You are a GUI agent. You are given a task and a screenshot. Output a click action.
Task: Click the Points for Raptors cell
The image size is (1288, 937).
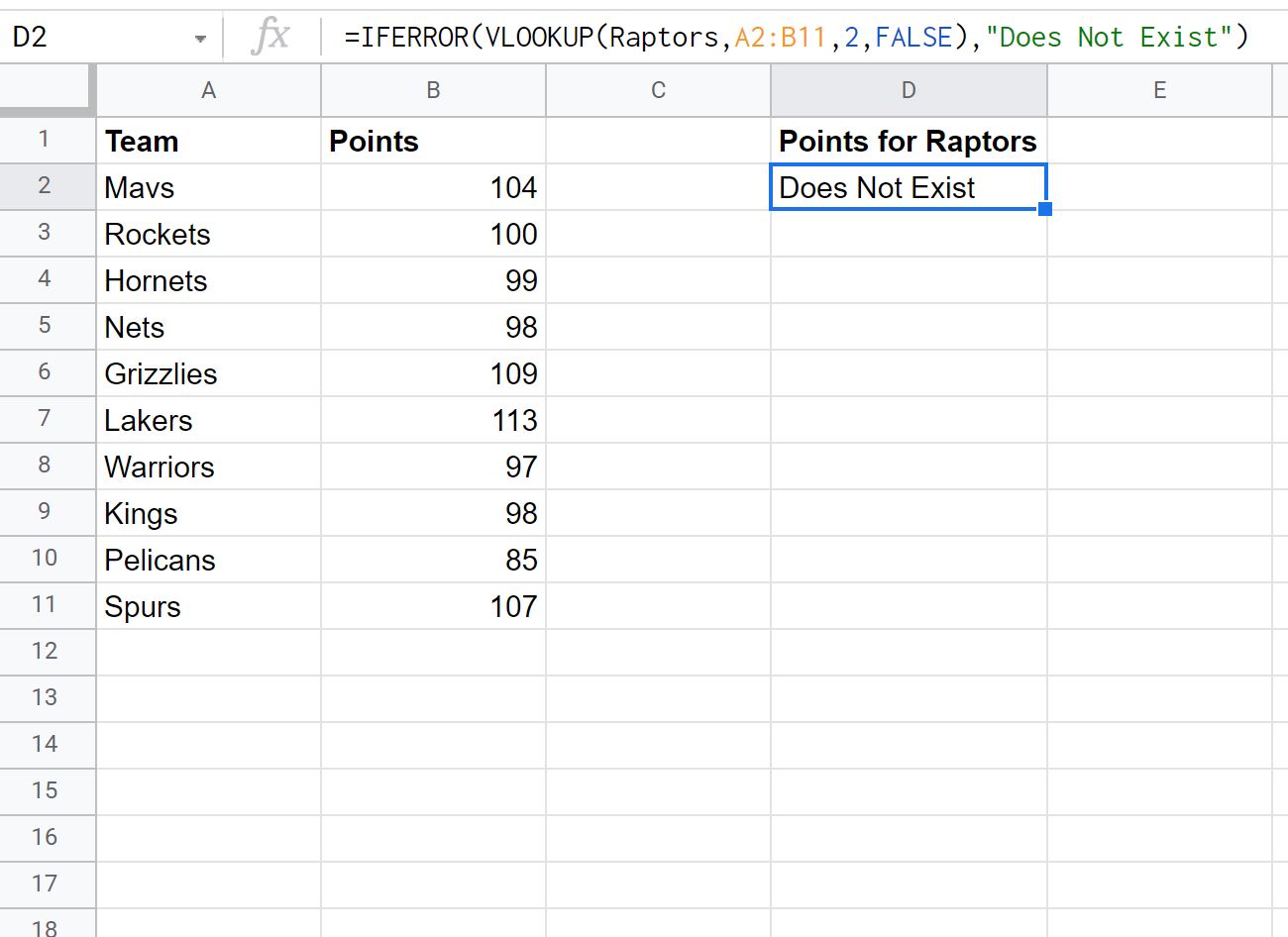(x=909, y=141)
